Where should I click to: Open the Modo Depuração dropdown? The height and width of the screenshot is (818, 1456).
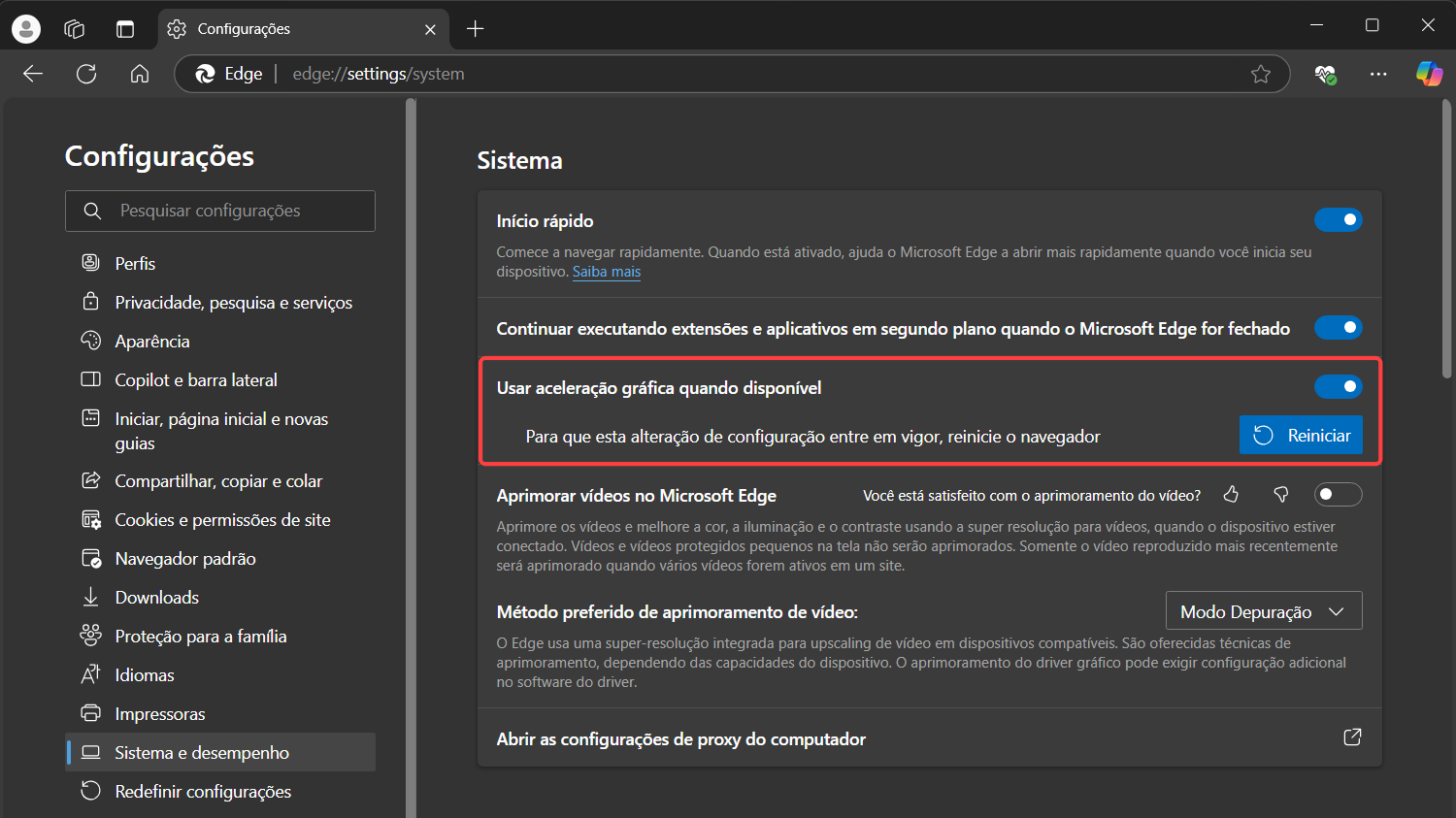(1263, 610)
